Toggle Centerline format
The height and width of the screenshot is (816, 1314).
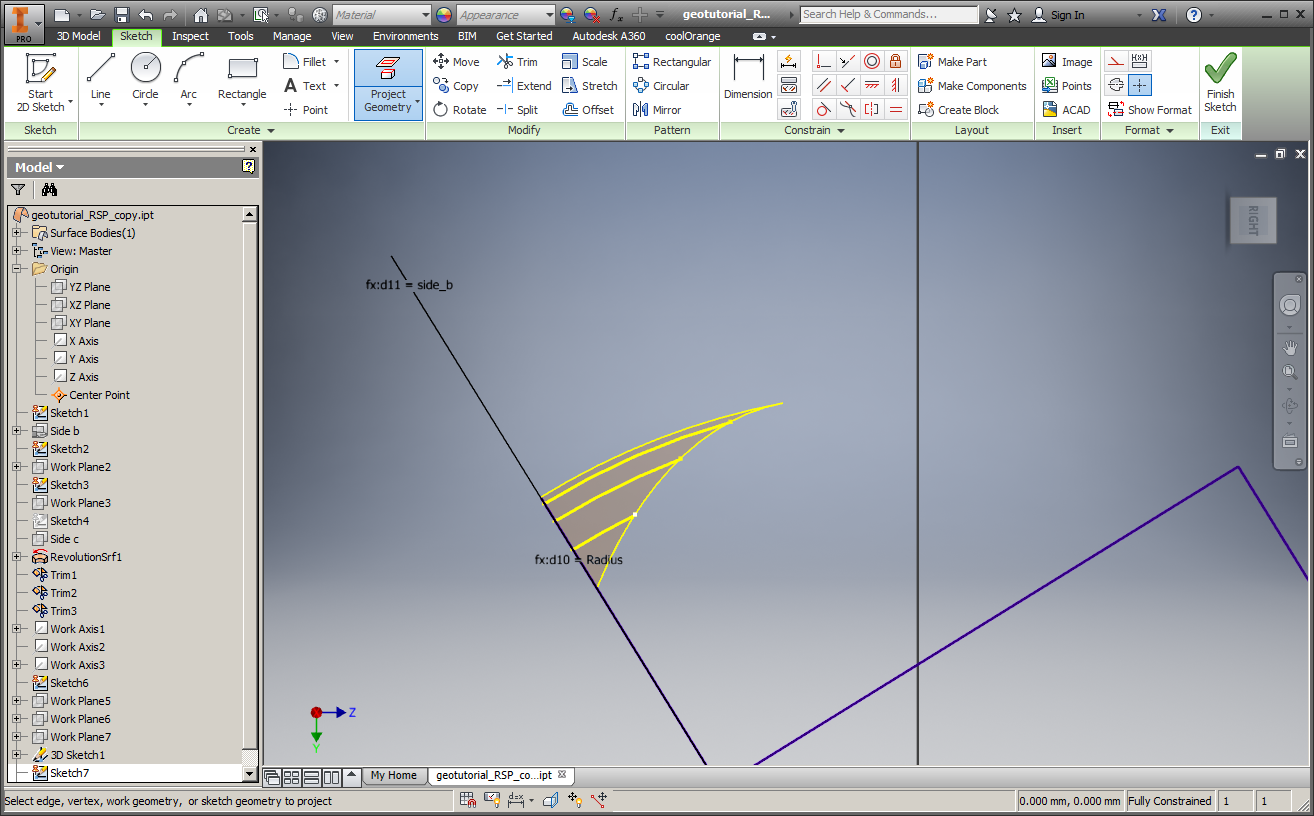(1115, 85)
